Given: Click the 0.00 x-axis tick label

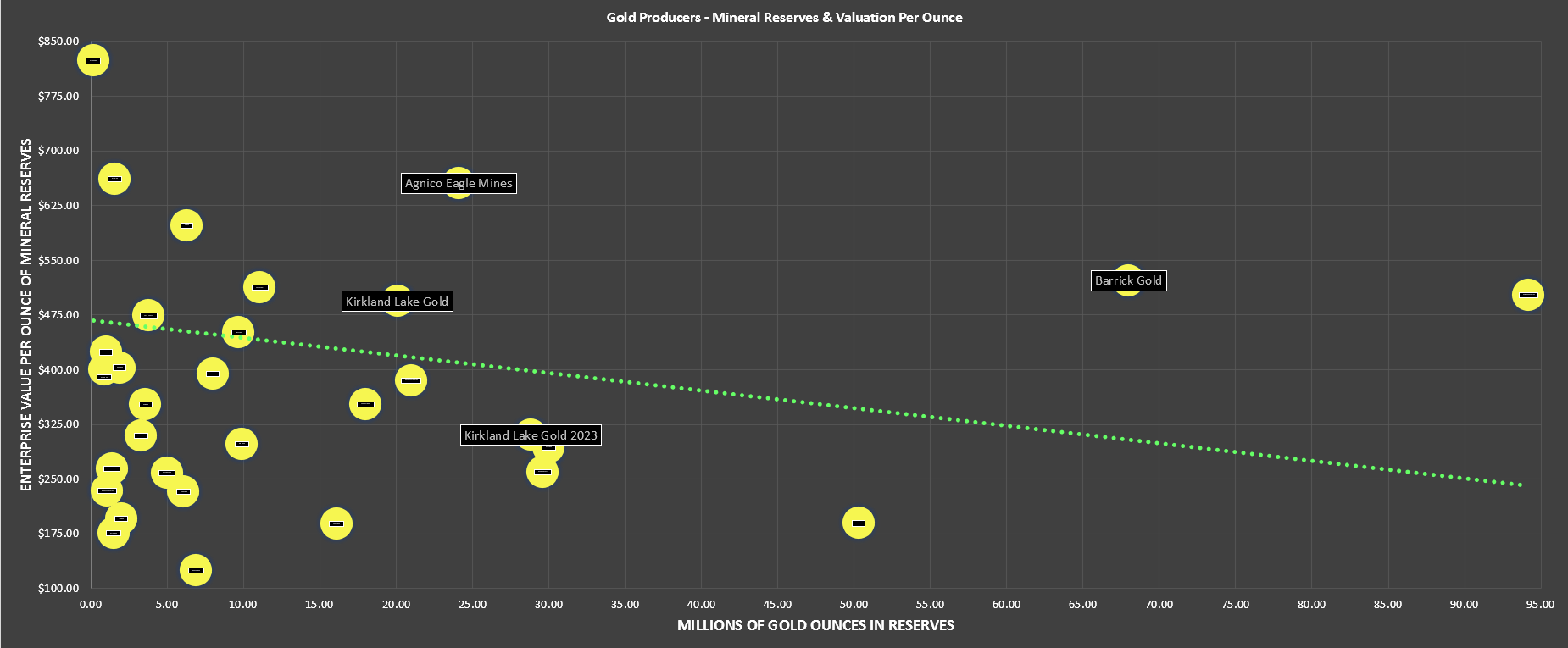Looking at the screenshot, I should 91,605.
